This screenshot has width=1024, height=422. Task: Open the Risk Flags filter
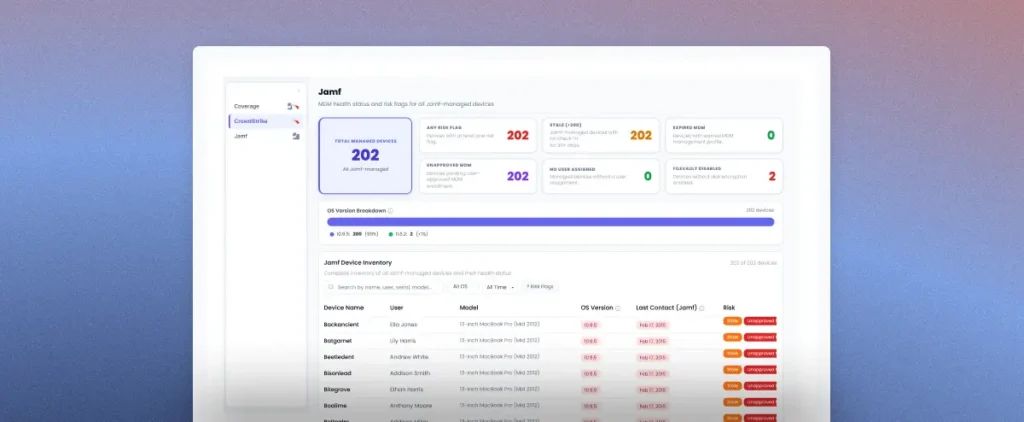point(539,287)
